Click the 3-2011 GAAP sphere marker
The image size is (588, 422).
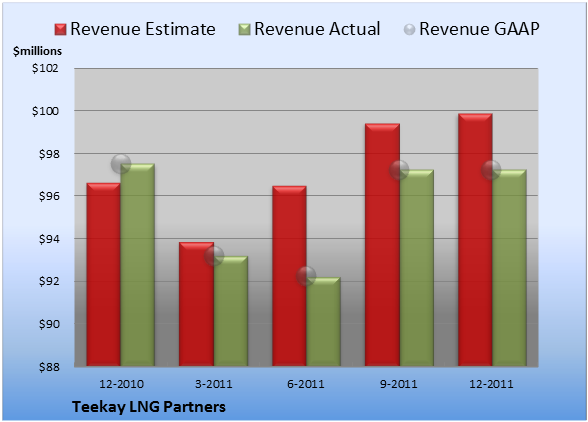click(x=214, y=256)
